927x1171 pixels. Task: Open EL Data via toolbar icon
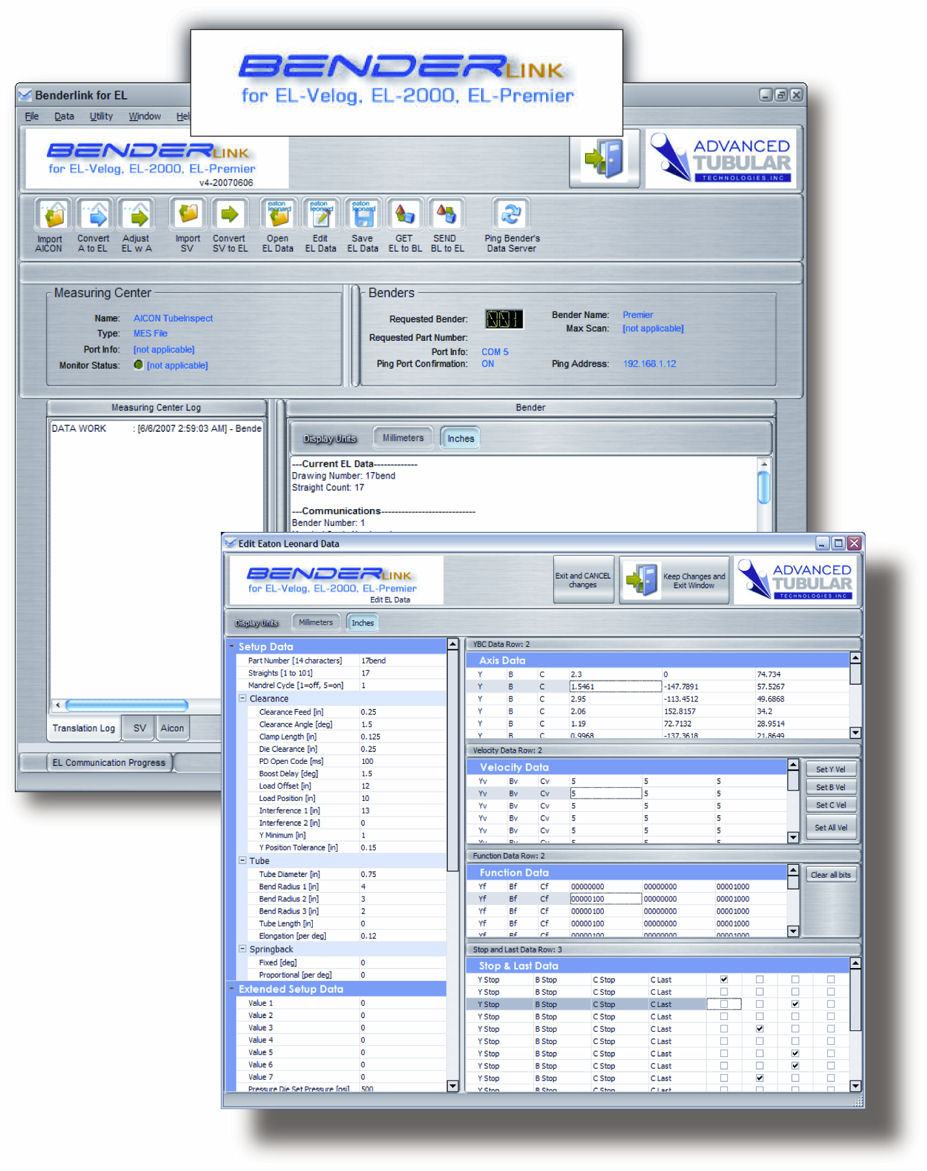278,215
